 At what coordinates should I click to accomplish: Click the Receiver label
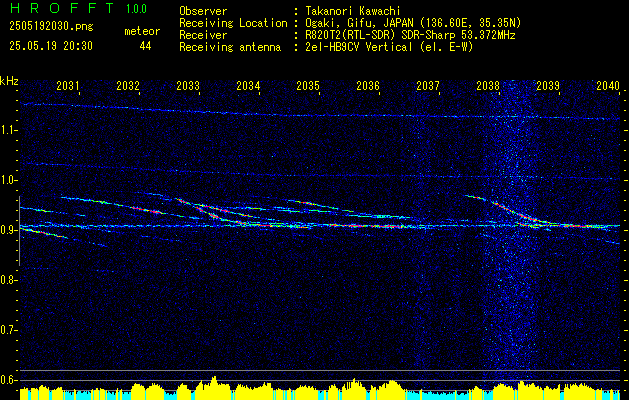click(x=203, y=35)
